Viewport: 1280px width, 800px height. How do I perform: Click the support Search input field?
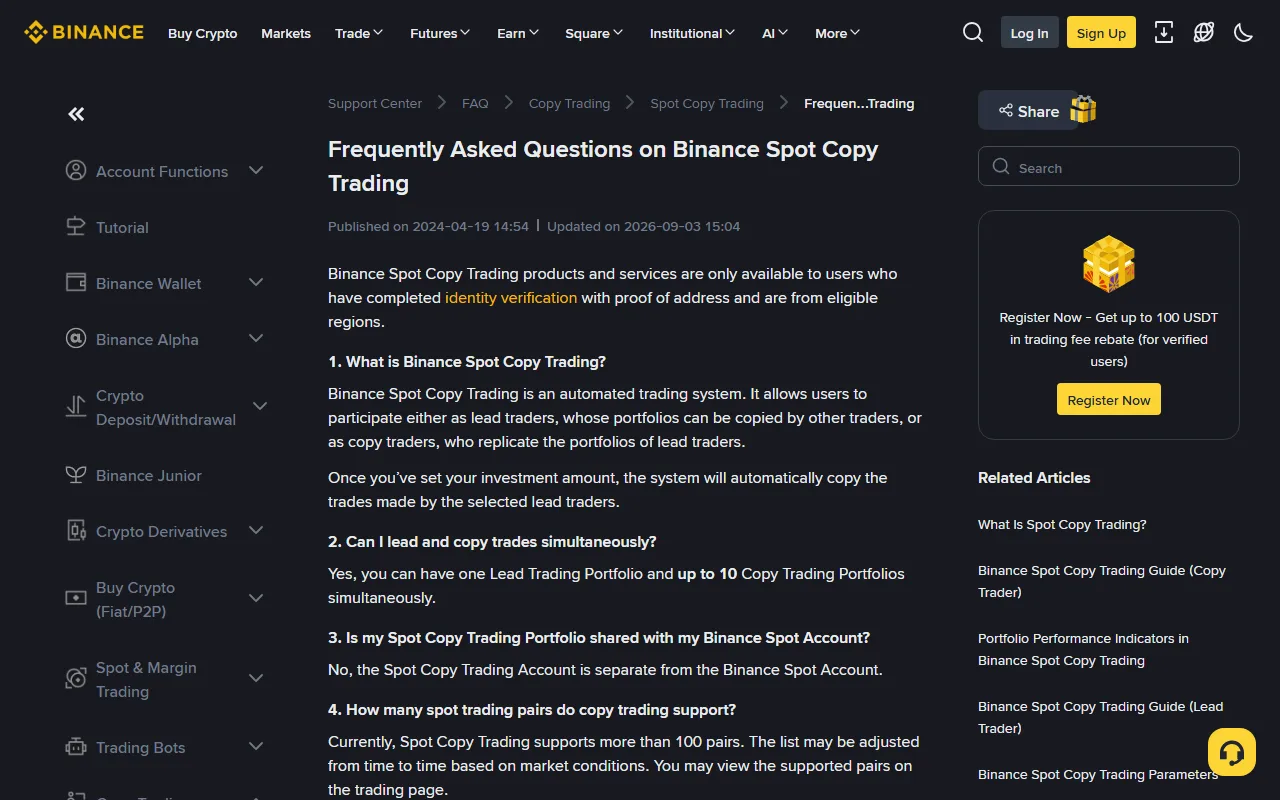[x=1109, y=166]
